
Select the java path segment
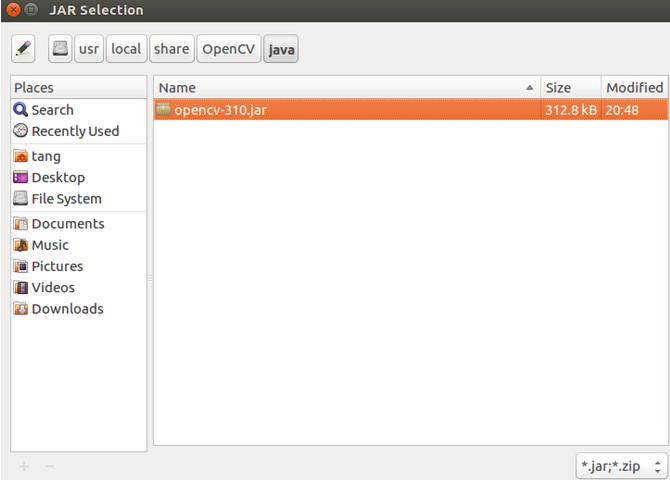click(281, 49)
